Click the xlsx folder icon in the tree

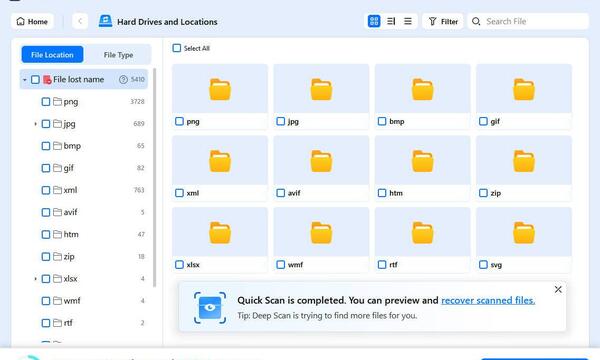[x=57, y=279]
